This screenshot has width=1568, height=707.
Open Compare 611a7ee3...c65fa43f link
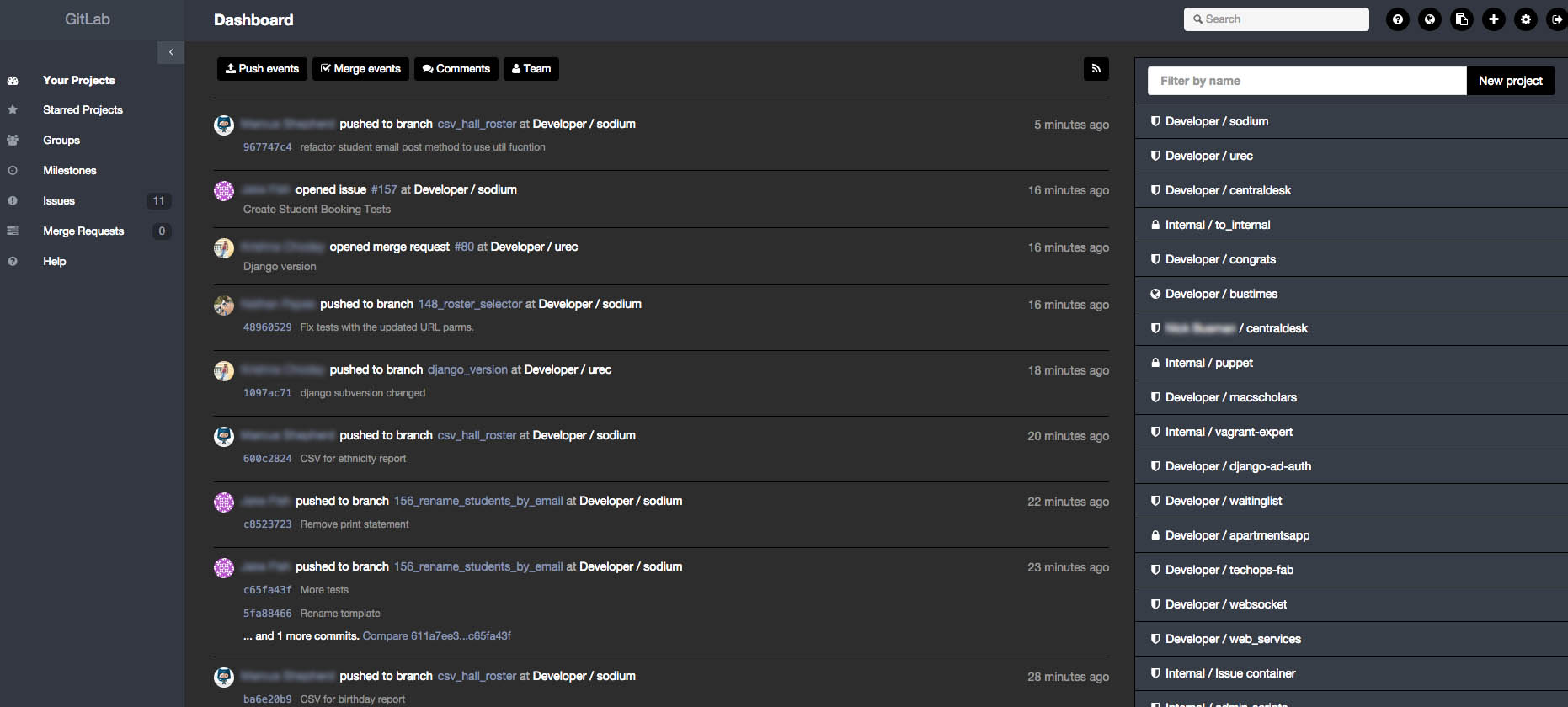click(x=437, y=636)
